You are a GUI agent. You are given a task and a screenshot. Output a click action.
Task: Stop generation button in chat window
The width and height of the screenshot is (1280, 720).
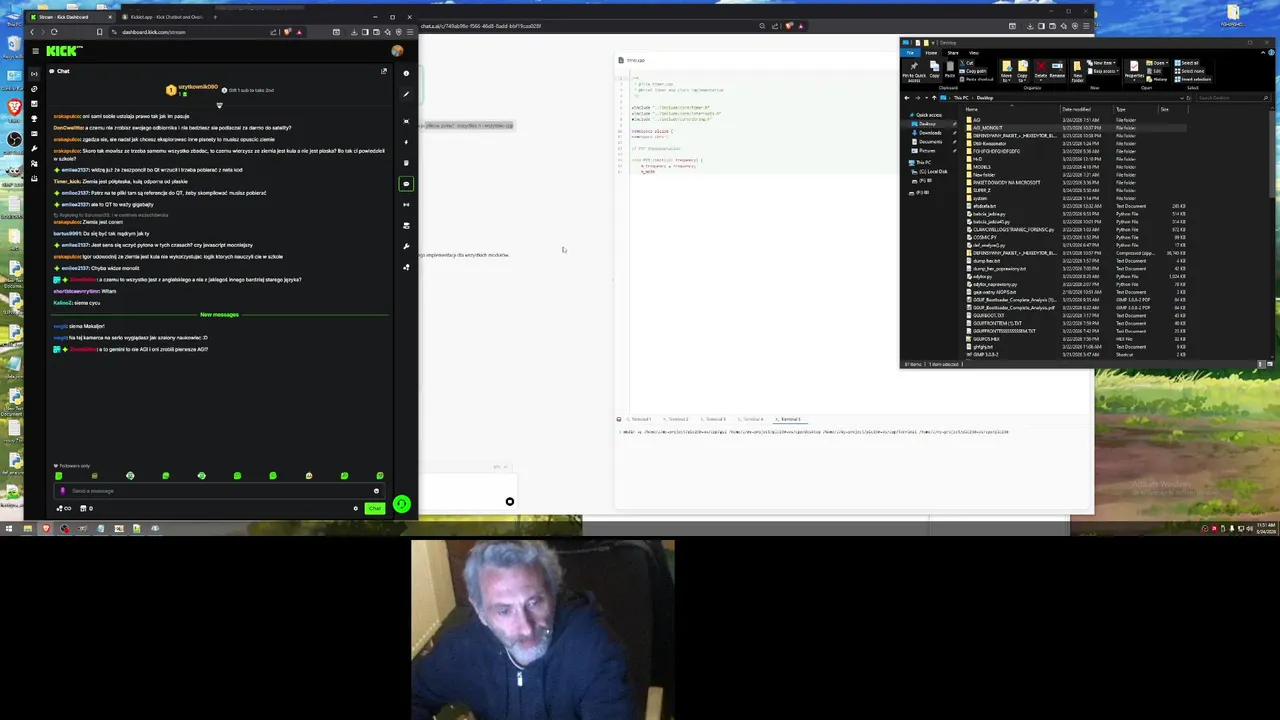[509, 501]
